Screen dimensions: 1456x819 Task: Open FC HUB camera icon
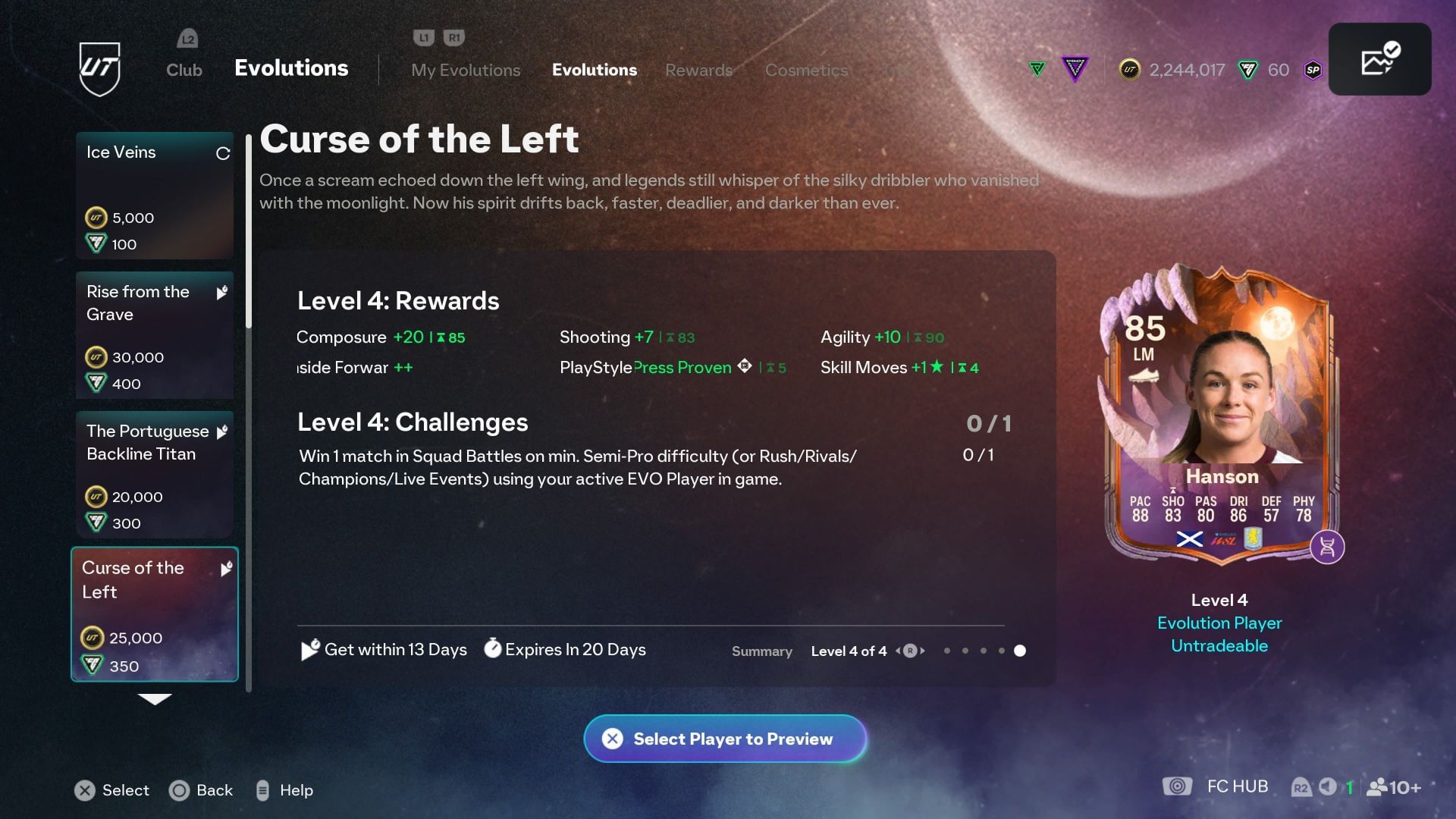click(x=1177, y=786)
